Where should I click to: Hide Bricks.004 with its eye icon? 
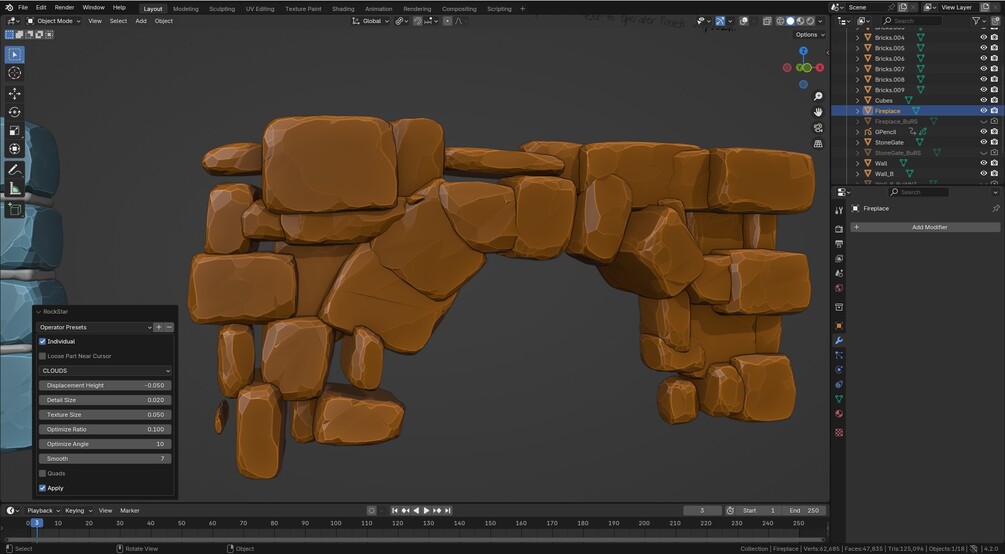pos(983,37)
